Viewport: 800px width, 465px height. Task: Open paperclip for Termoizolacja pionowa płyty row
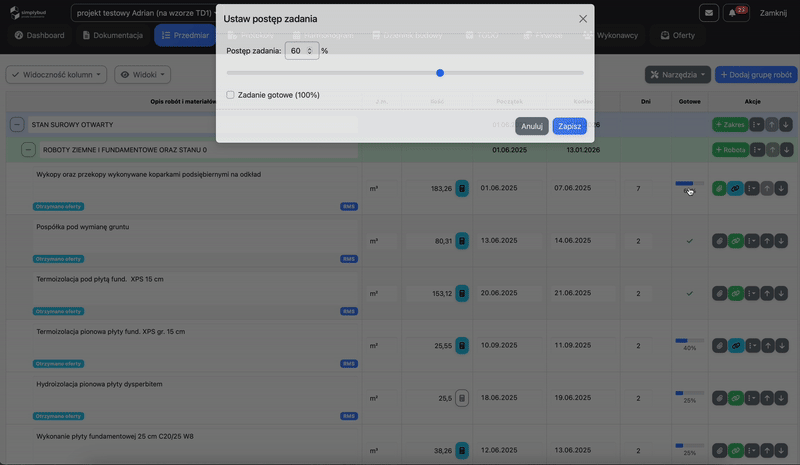719,346
